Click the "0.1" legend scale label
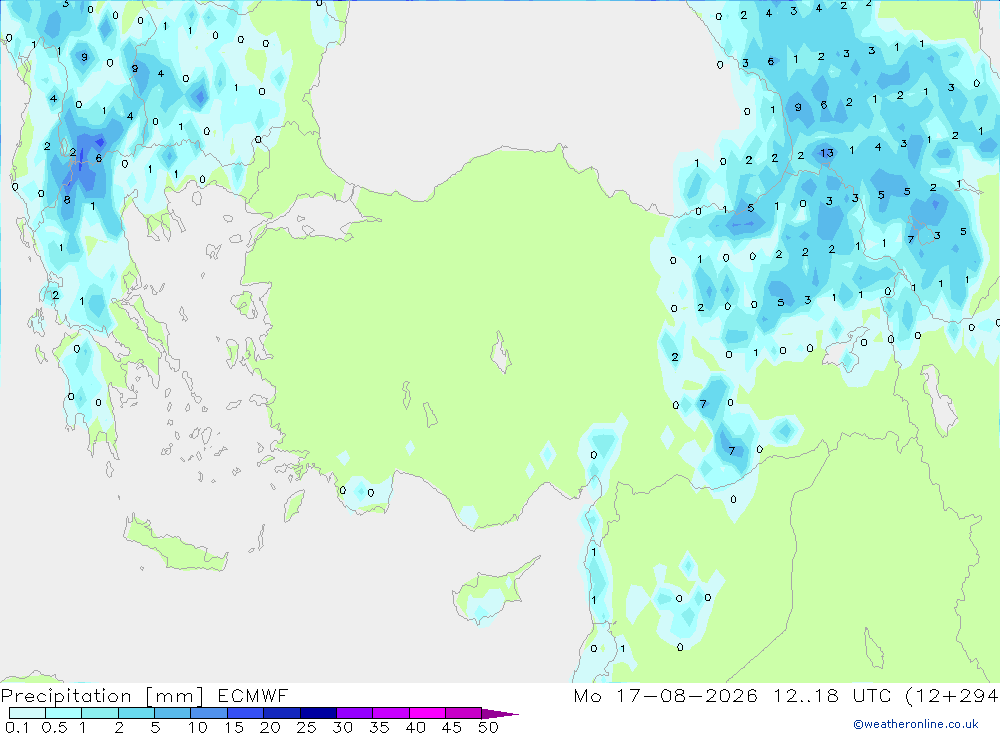 (17, 727)
